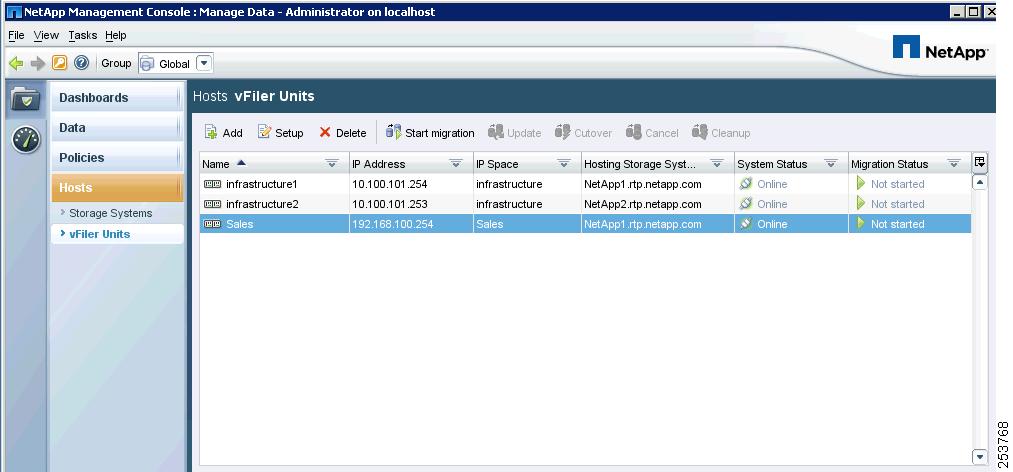Screen dimensions: 1013x472
Task: Click the forward navigation arrow icon
Action: (x=38, y=63)
